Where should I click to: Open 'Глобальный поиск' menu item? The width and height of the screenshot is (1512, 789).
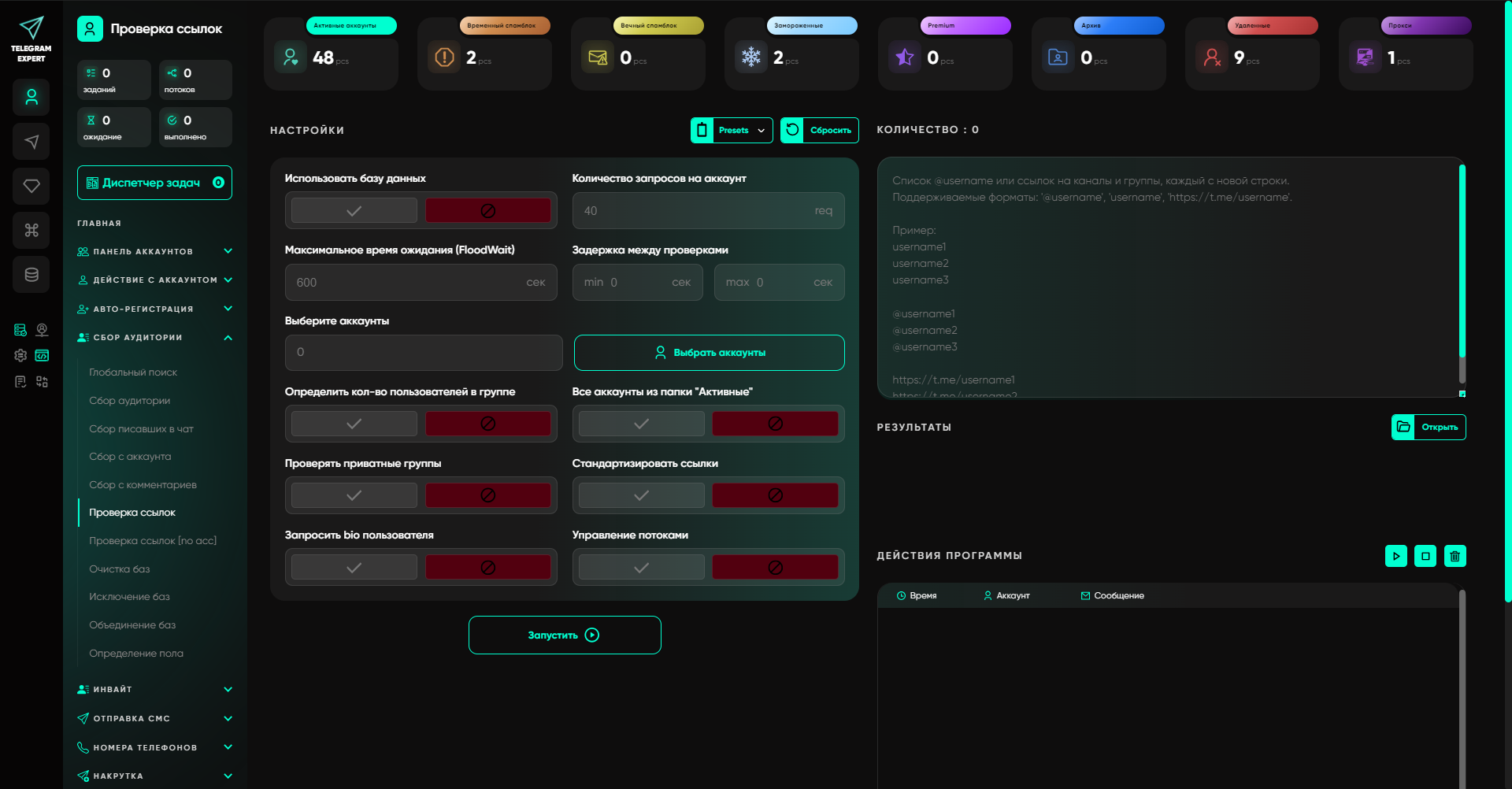point(133,372)
